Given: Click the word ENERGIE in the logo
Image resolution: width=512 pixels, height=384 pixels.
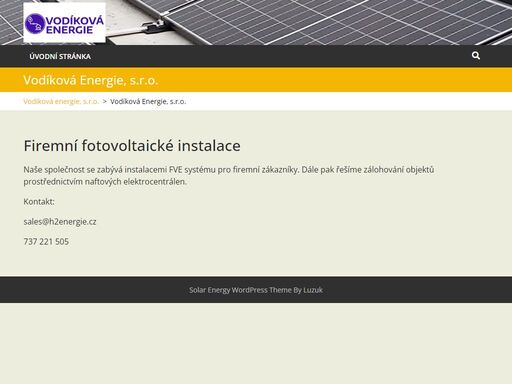Looking at the screenshot, I should point(69,30).
